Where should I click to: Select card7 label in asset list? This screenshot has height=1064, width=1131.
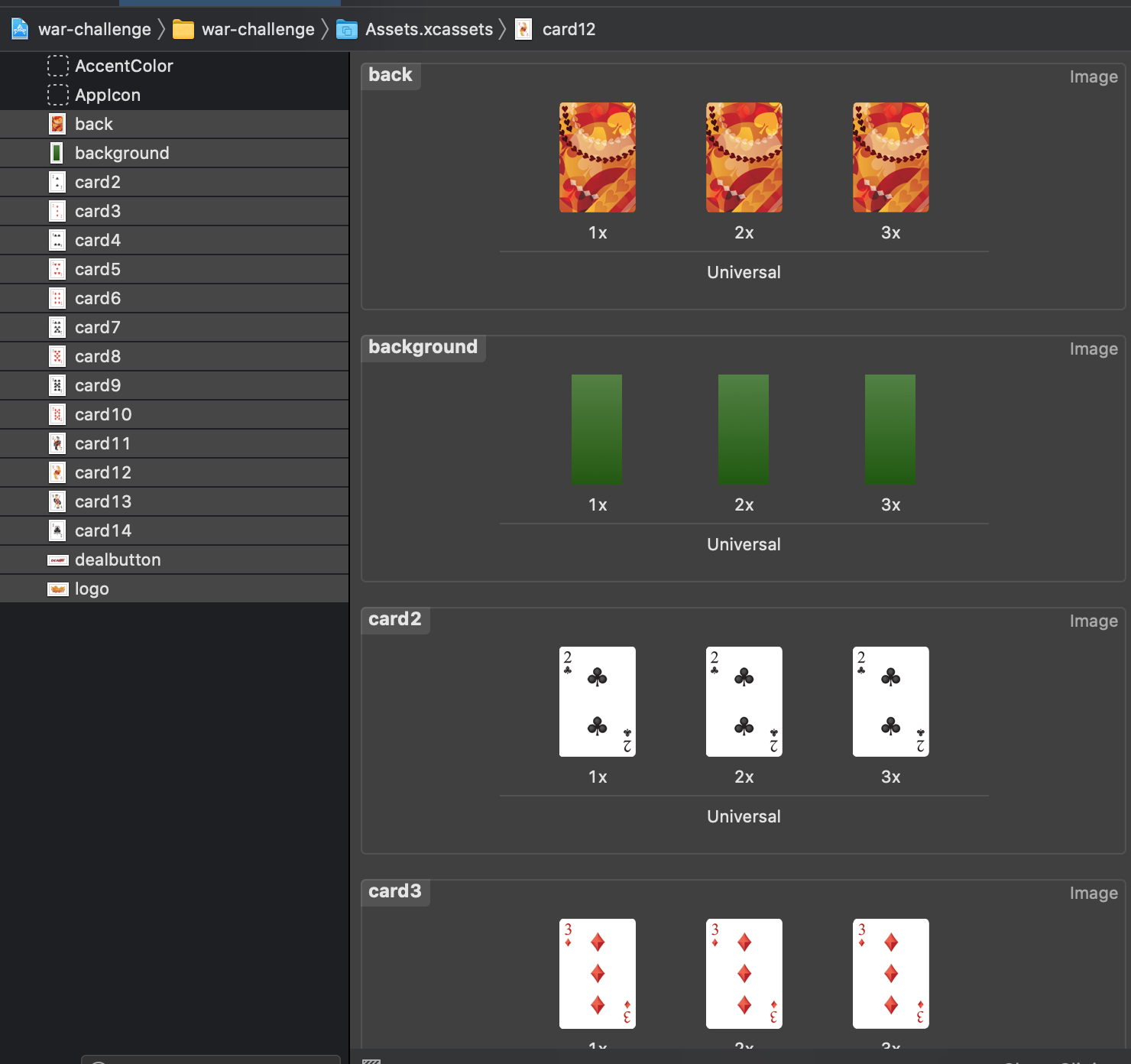tap(98, 327)
